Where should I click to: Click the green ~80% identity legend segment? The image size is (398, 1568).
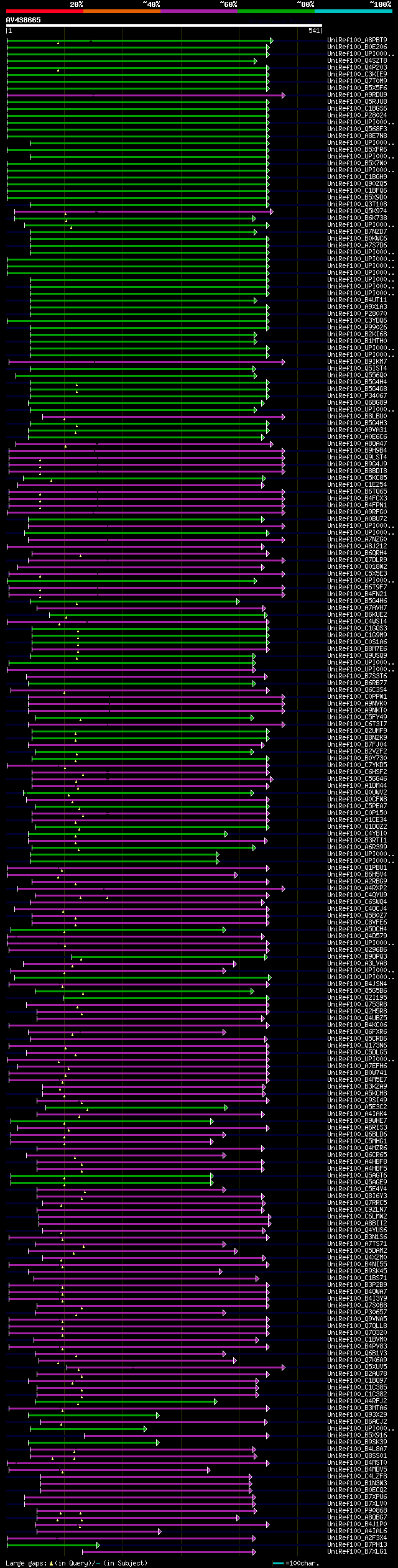[276, 11]
